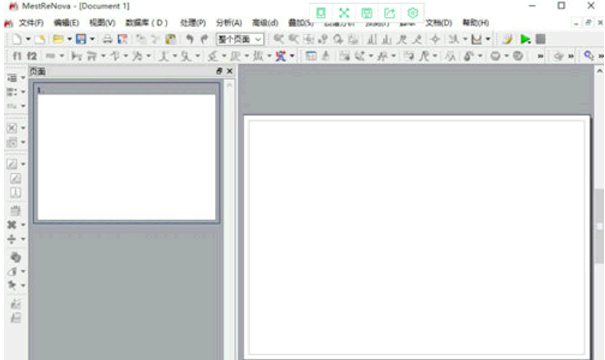Click the green share overlay icon
The height and width of the screenshot is (360, 605).
click(390, 13)
